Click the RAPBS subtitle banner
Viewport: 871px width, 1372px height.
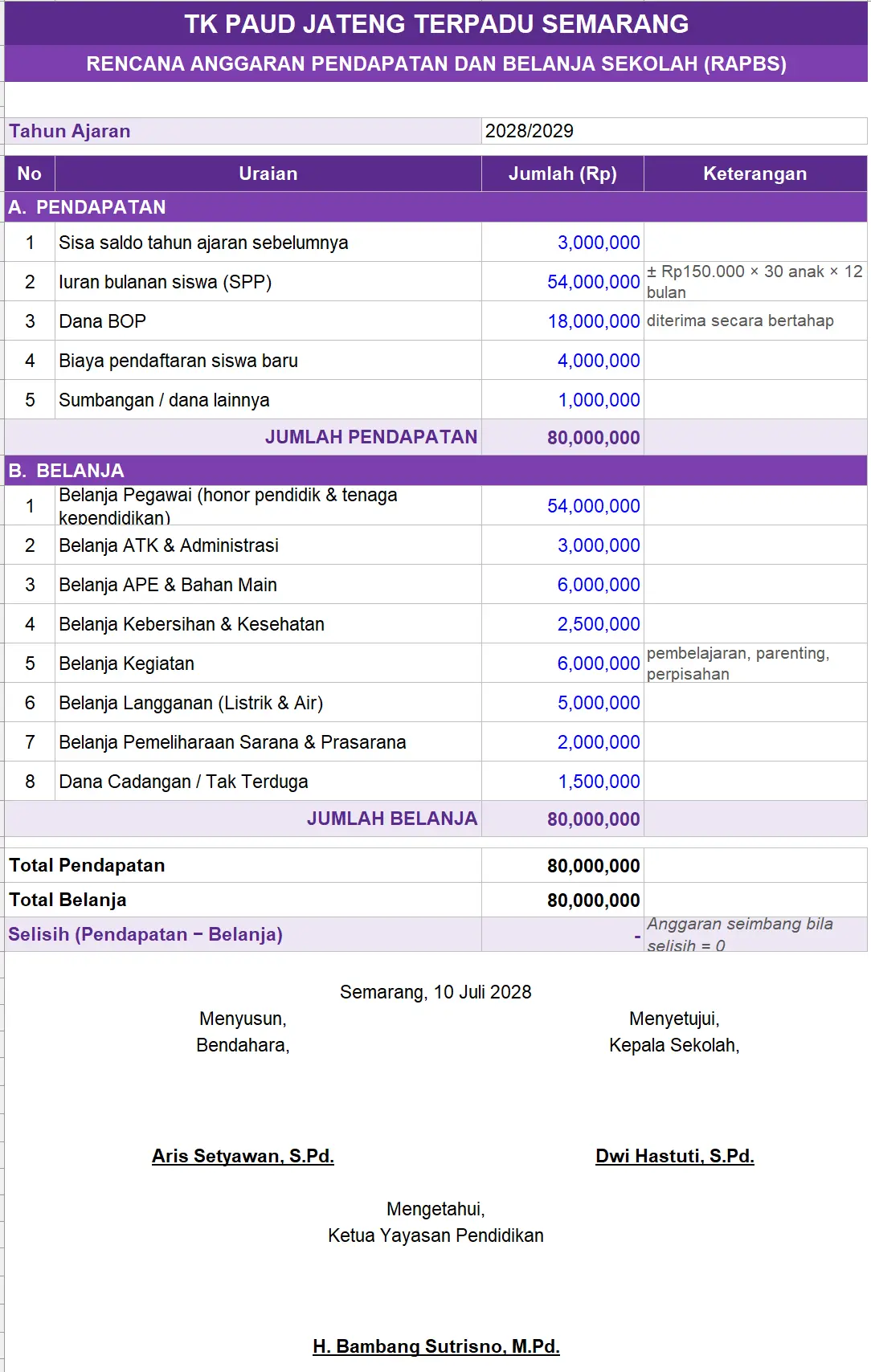click(x=436, y=63)
